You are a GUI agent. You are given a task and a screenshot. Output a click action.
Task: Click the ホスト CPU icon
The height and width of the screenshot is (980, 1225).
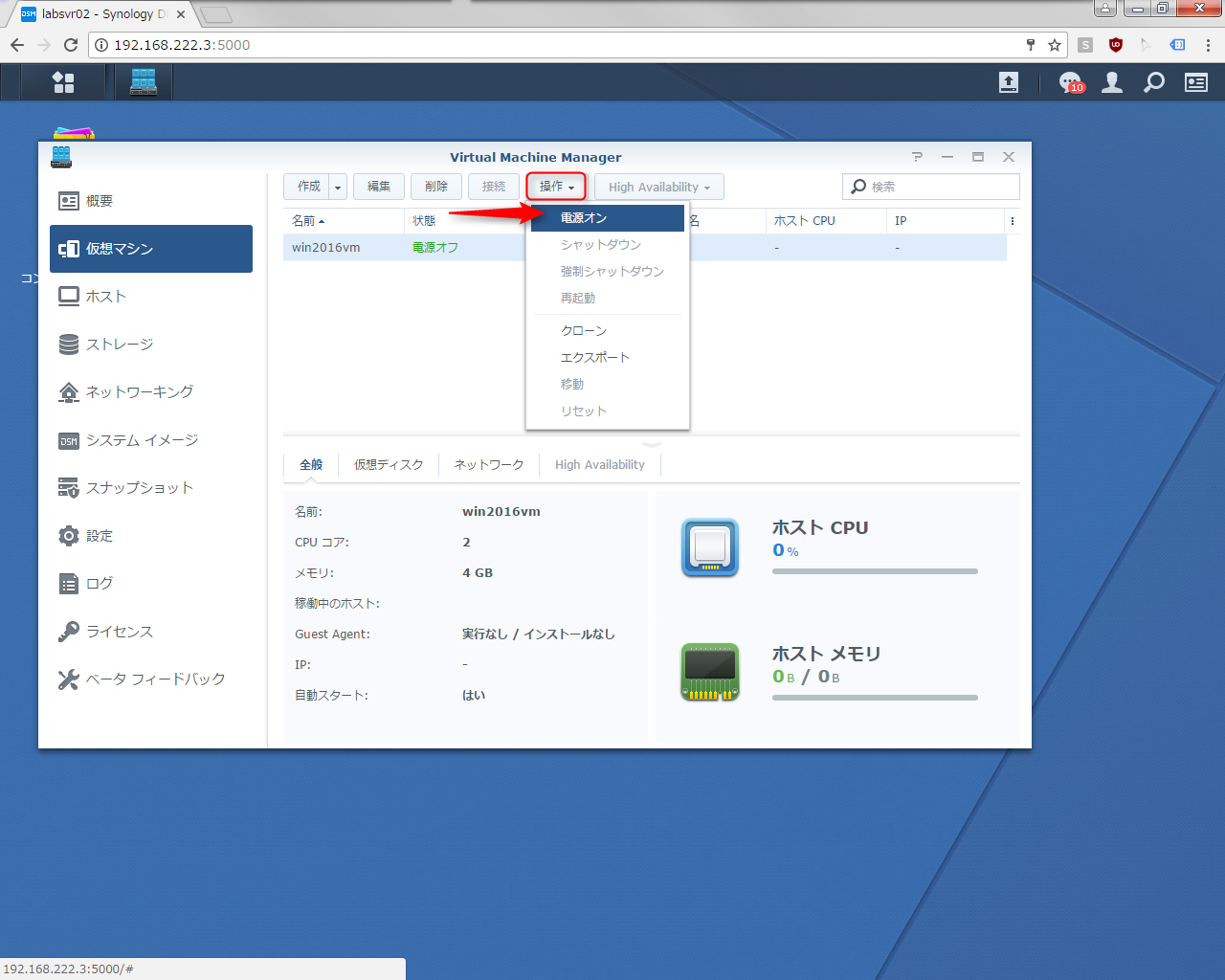pyautogui.click(x=710, y=547)
